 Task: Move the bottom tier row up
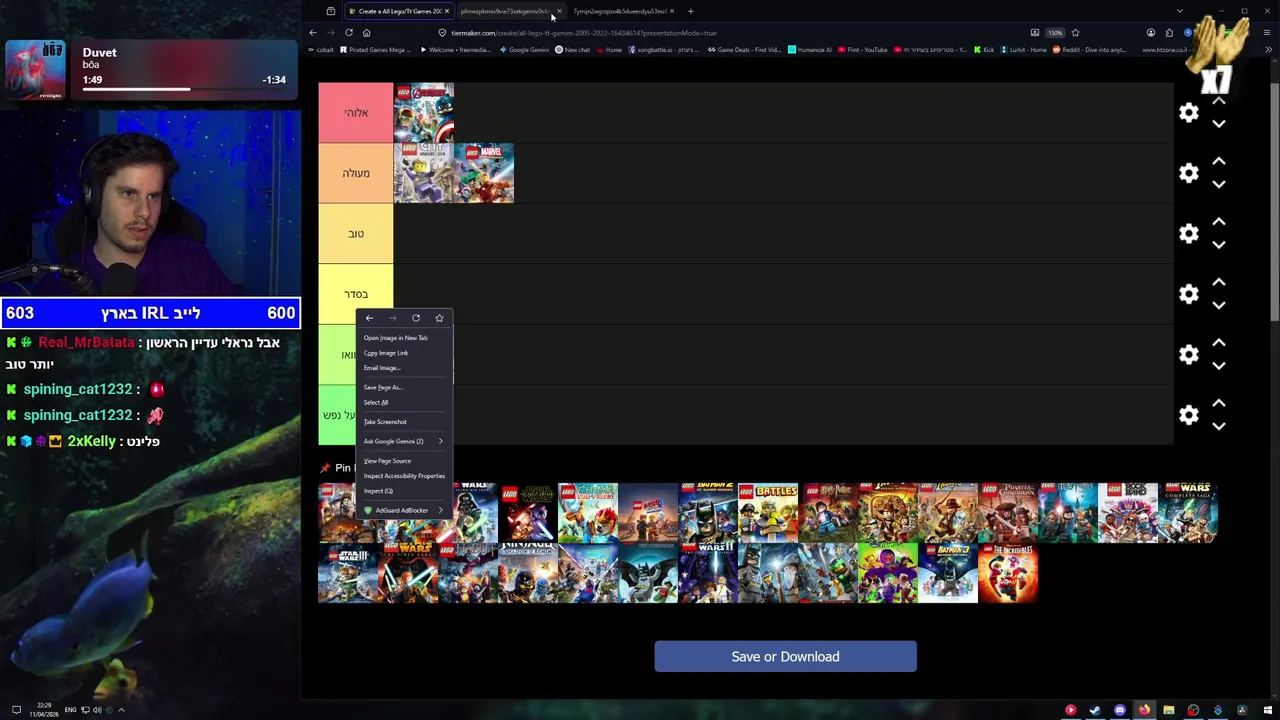[1219, 403]
